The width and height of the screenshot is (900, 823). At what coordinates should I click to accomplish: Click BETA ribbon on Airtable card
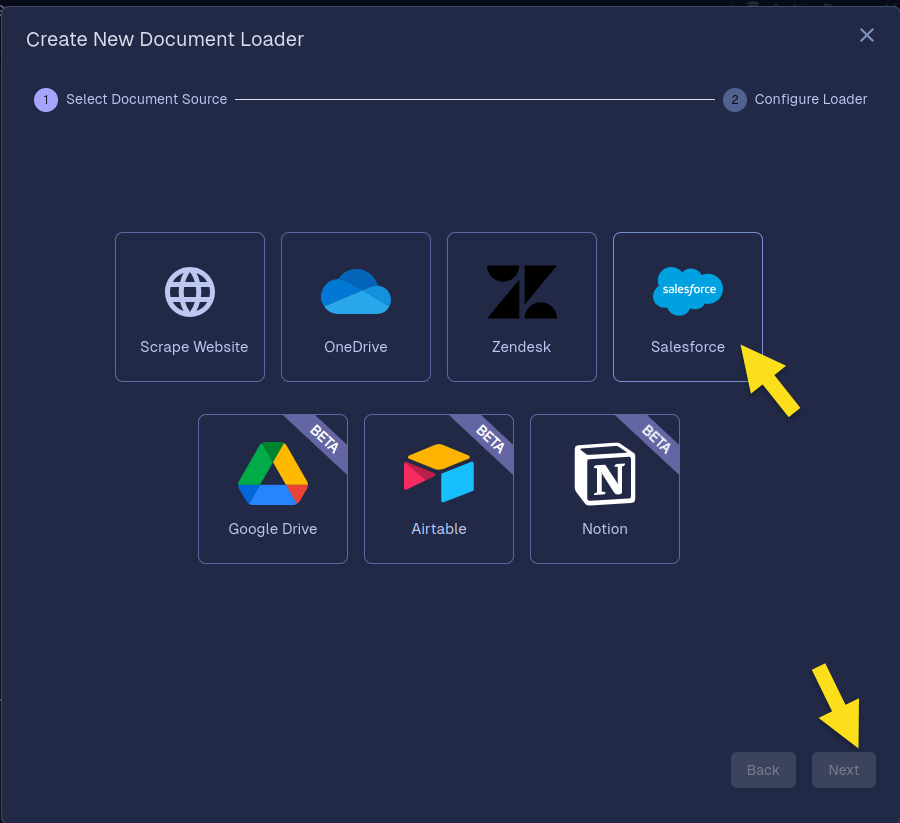pyautogui.click(x=490, y=439)
